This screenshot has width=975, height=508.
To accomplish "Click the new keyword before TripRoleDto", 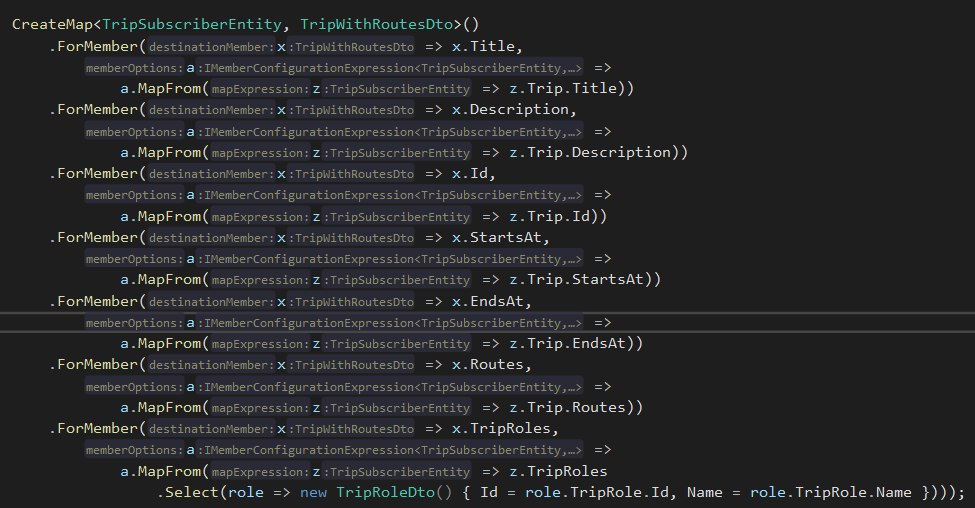I will coord(313,492).
